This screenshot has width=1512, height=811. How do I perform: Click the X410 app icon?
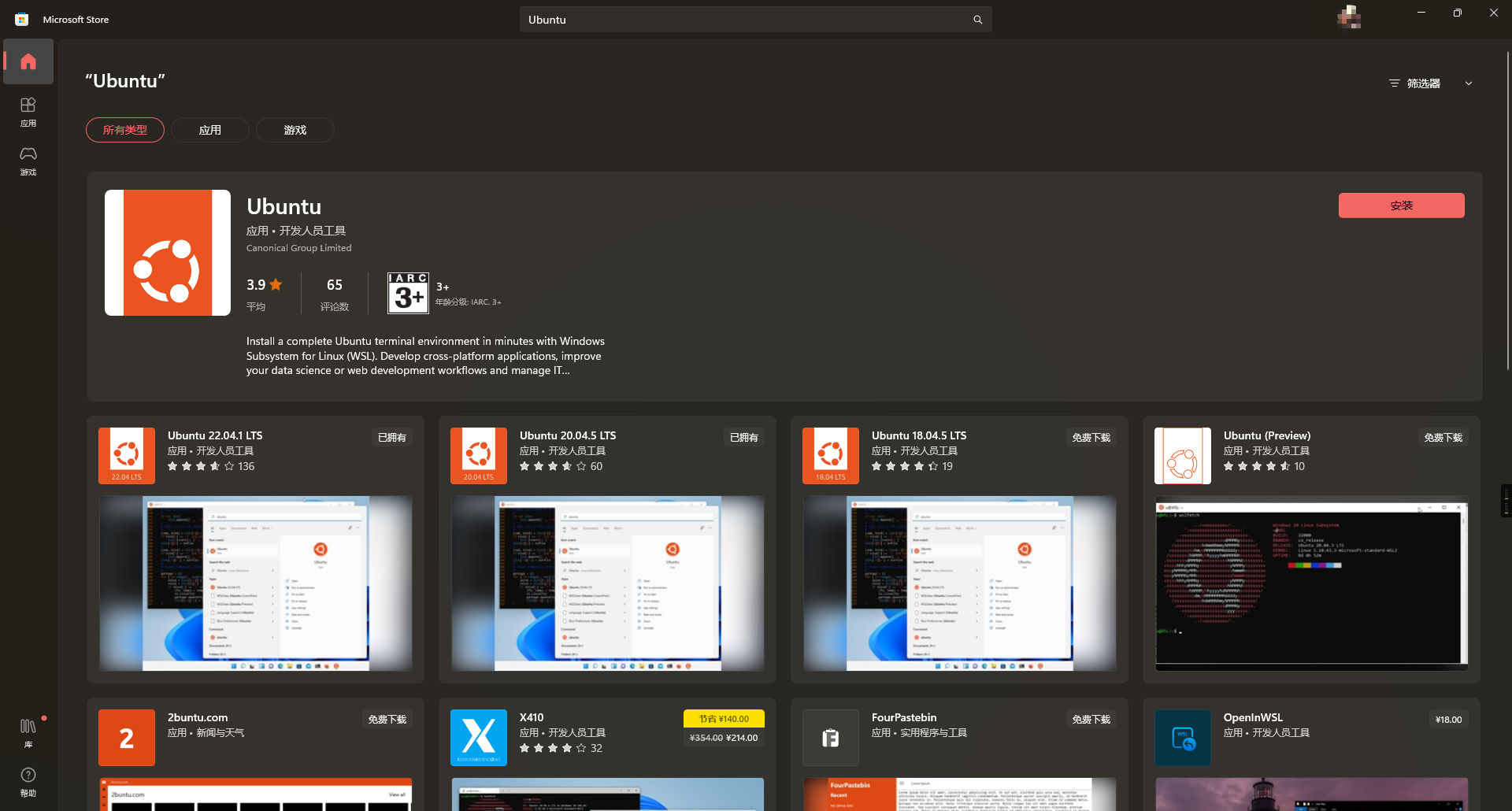pyautogui.click(x=479, y=738)
